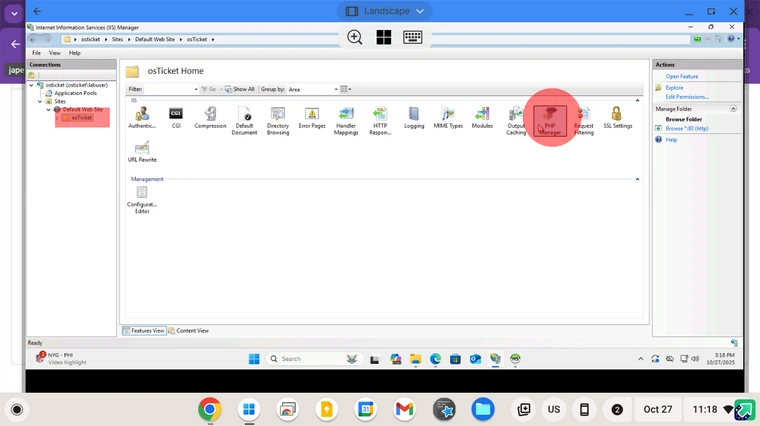Click the US keyboard input indicator
The width and height of the screenshot is (760, 426).
[x=554, y=410]
